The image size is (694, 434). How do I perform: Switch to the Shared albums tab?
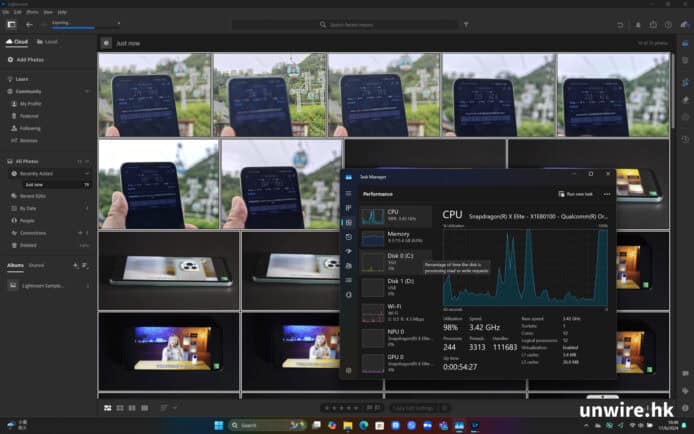click(36, 266)
